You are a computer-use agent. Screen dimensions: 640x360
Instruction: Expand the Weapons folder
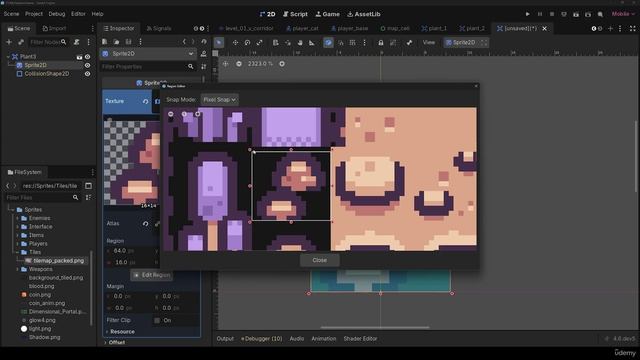(x=17, y=269)
